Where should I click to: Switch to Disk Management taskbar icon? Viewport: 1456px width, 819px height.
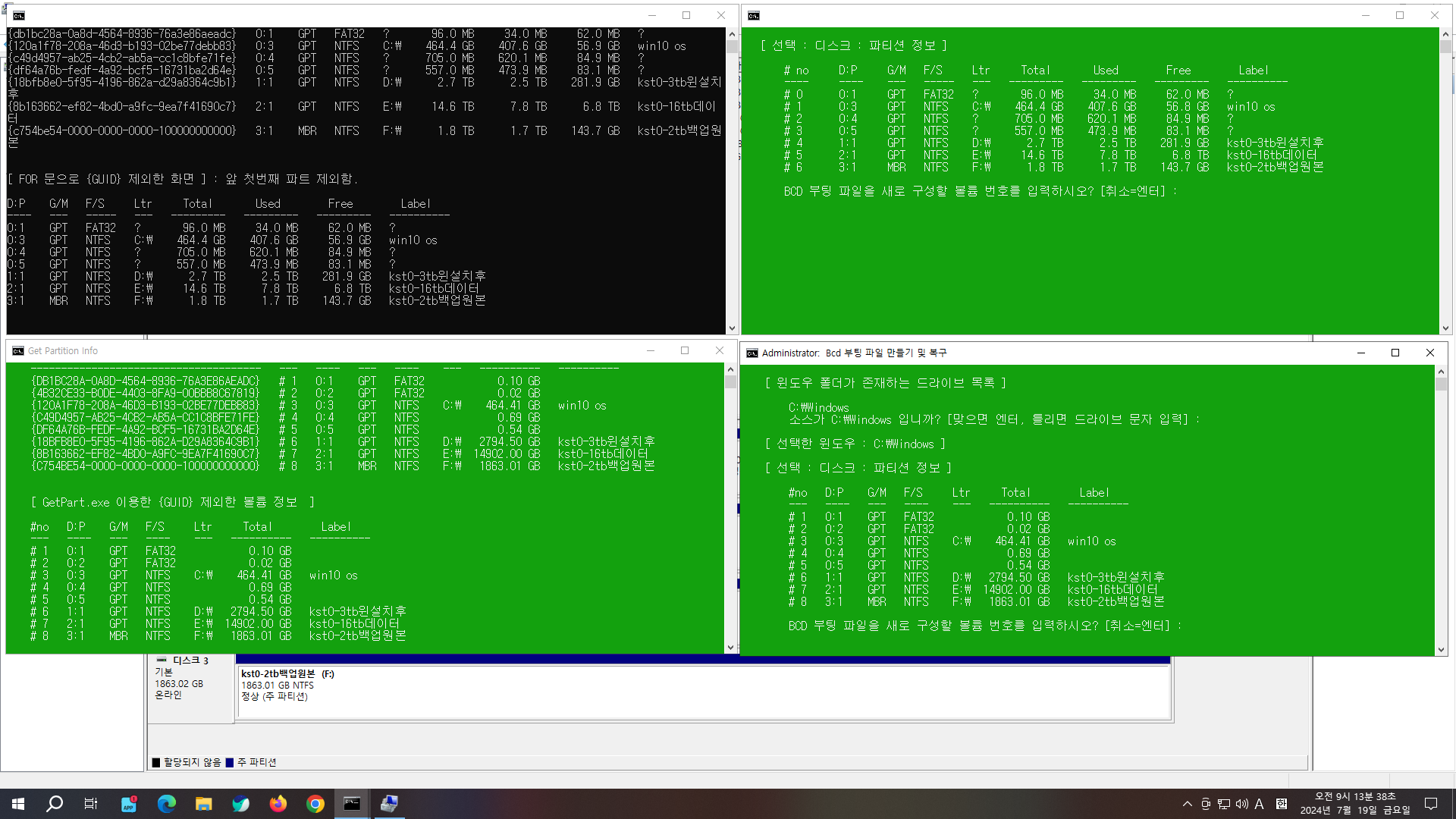pyautogui.click(x=389, y=804)
